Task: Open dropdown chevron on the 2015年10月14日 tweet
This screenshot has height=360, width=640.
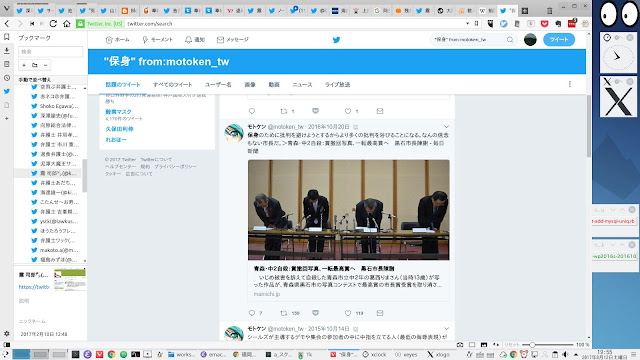Action: coord(446,329)
